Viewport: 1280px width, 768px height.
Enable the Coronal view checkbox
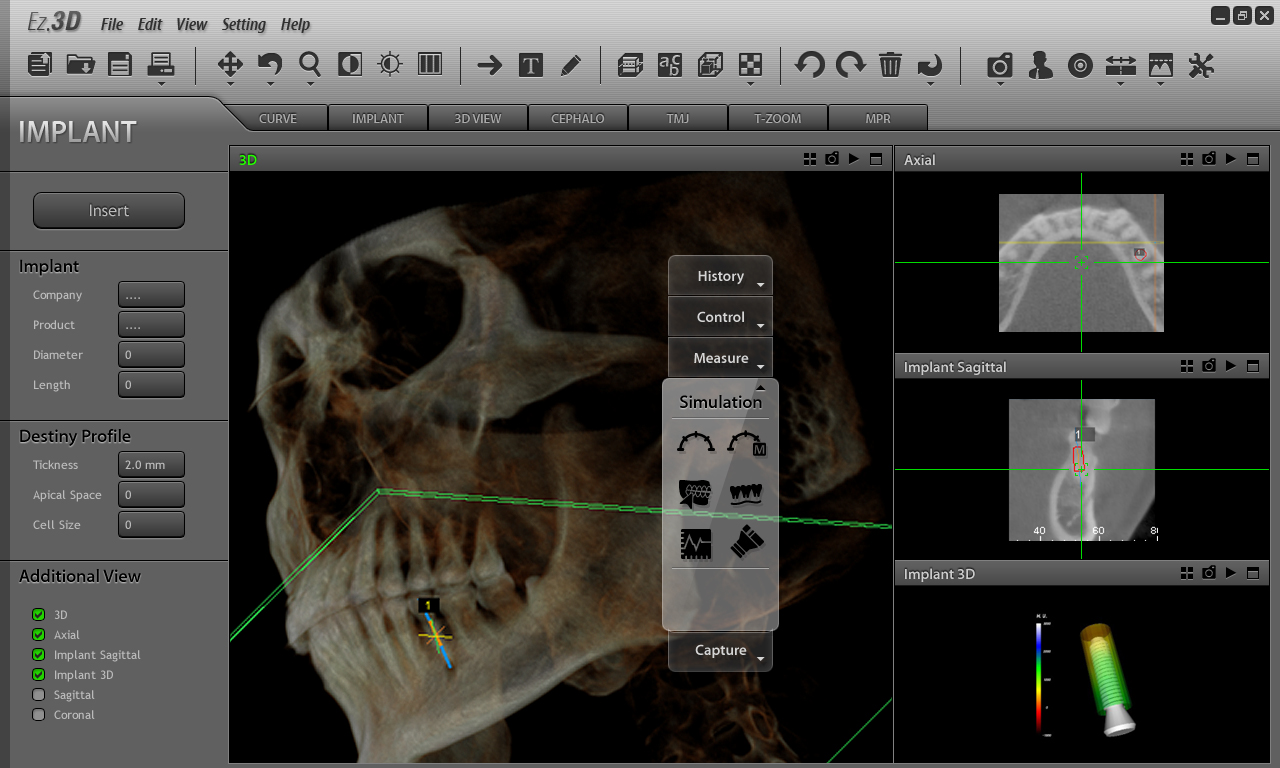coord(39,715)
